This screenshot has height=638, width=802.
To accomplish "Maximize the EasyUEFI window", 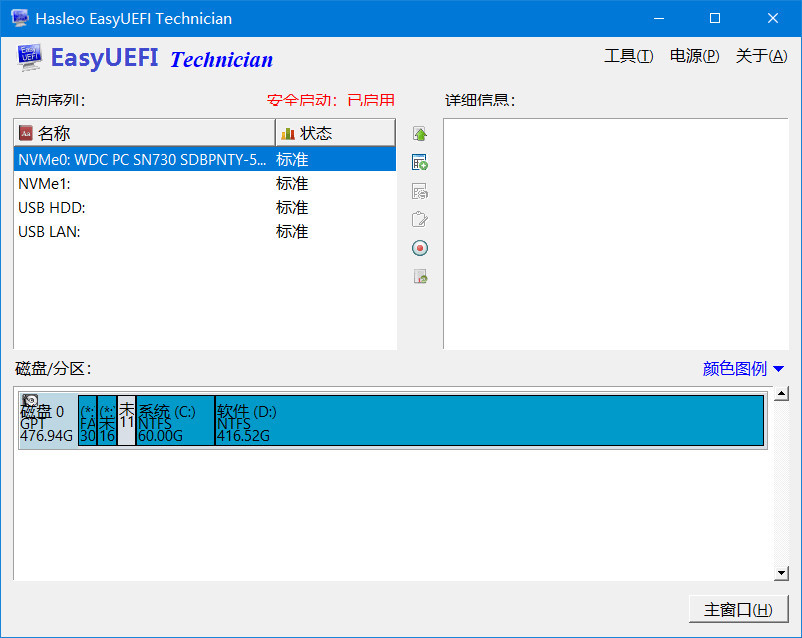I will [x=715, y=18].
